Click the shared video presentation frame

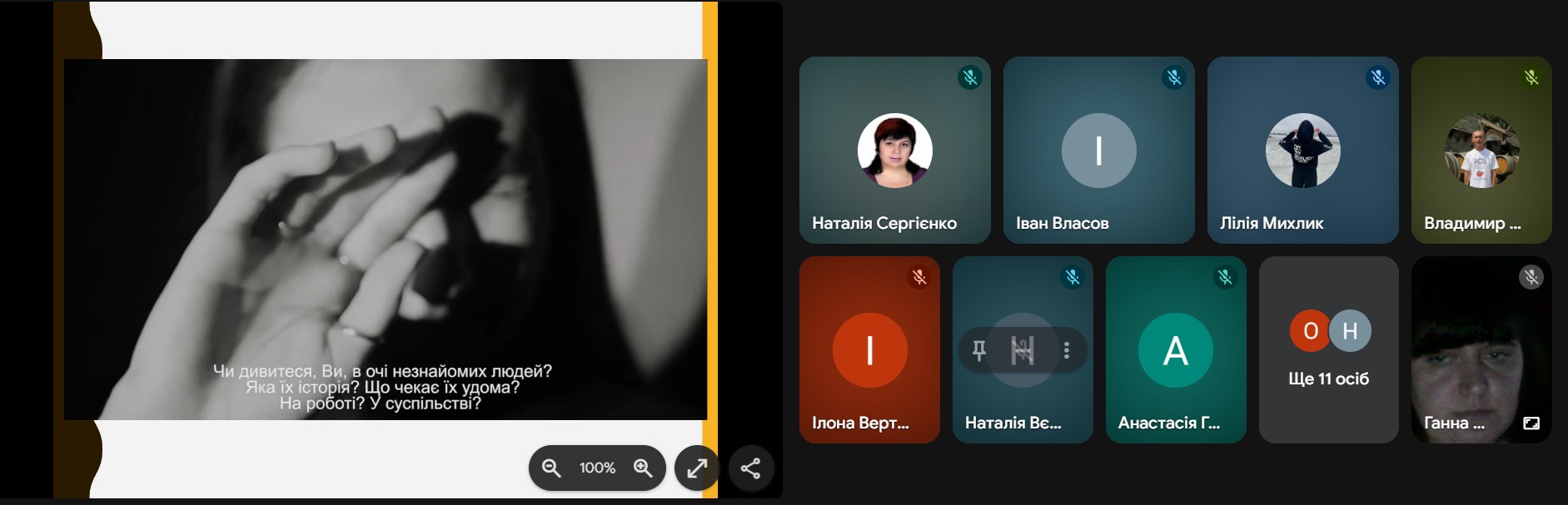385,240
